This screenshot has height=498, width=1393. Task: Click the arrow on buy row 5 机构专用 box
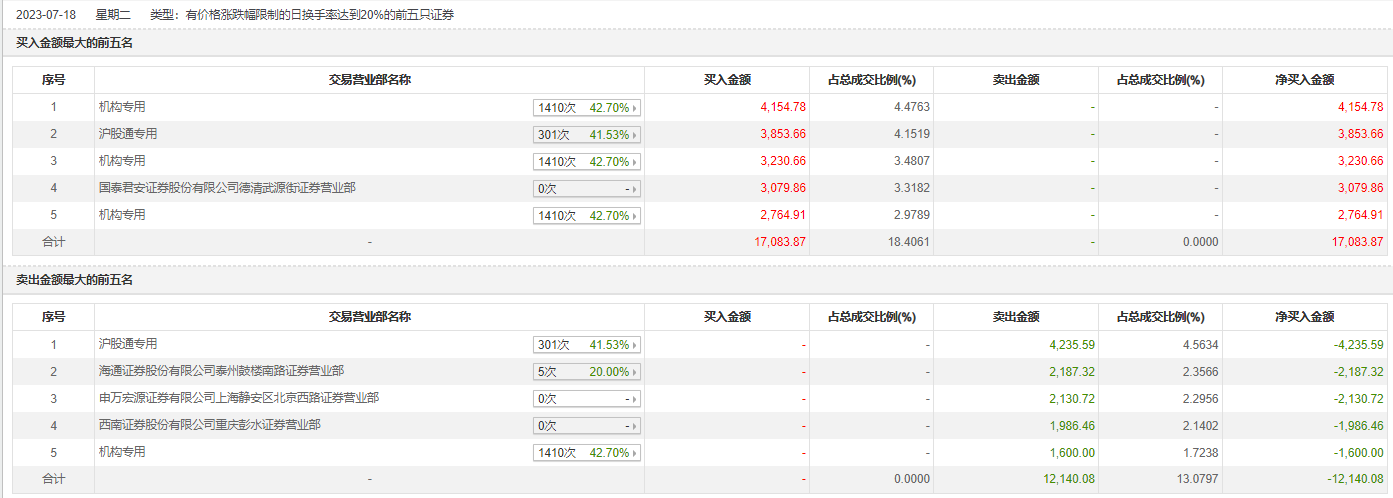[x=636, y=216]
